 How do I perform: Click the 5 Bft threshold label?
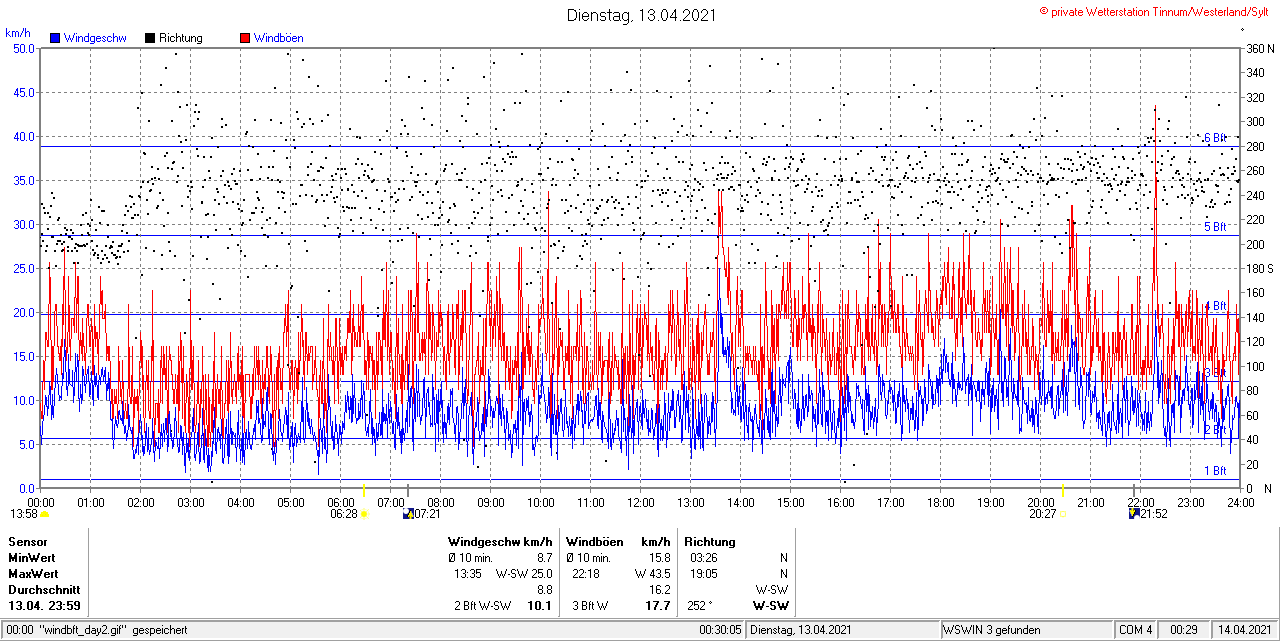click(x=1215, y=227)
